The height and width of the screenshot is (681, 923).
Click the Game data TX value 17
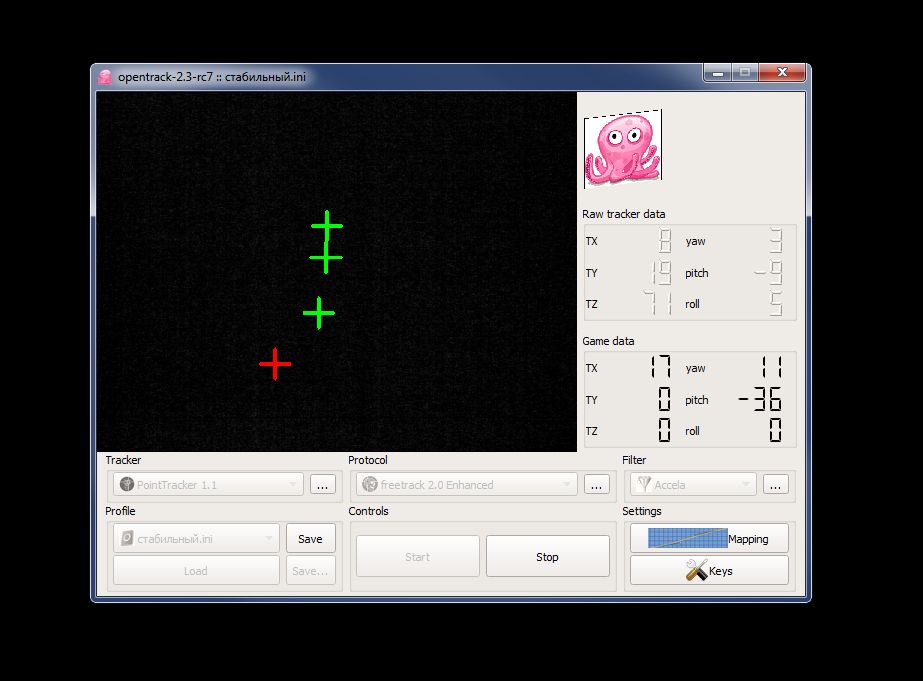coord(660,368)
